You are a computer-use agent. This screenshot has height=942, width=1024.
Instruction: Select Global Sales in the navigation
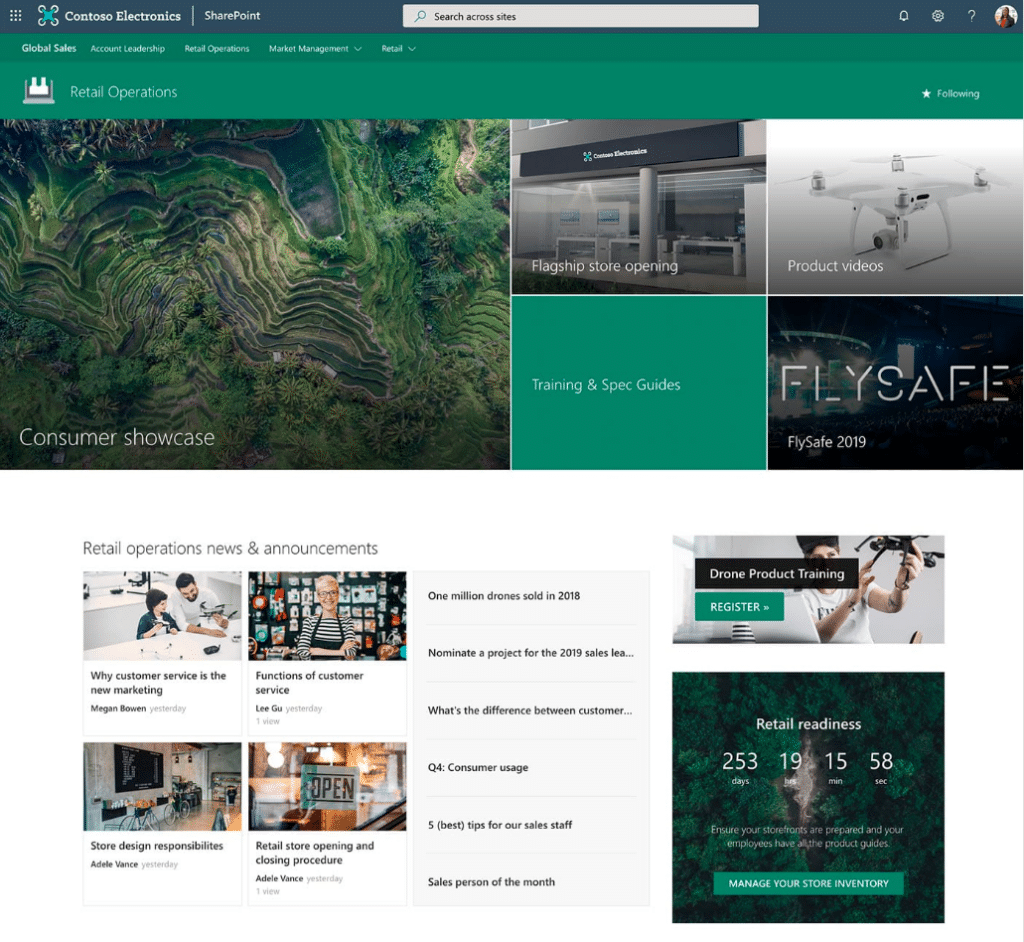48,48
